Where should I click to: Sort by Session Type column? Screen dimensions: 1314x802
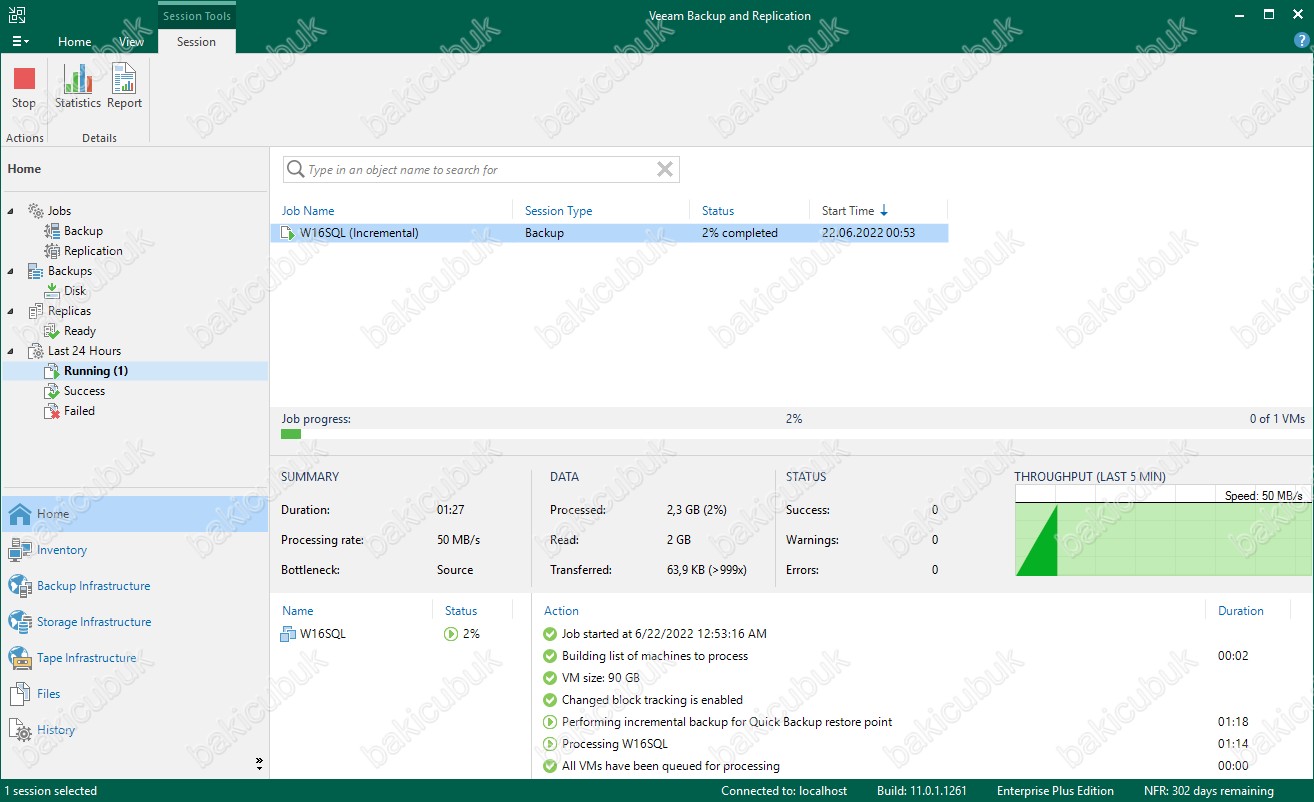(x=558, y=211)
